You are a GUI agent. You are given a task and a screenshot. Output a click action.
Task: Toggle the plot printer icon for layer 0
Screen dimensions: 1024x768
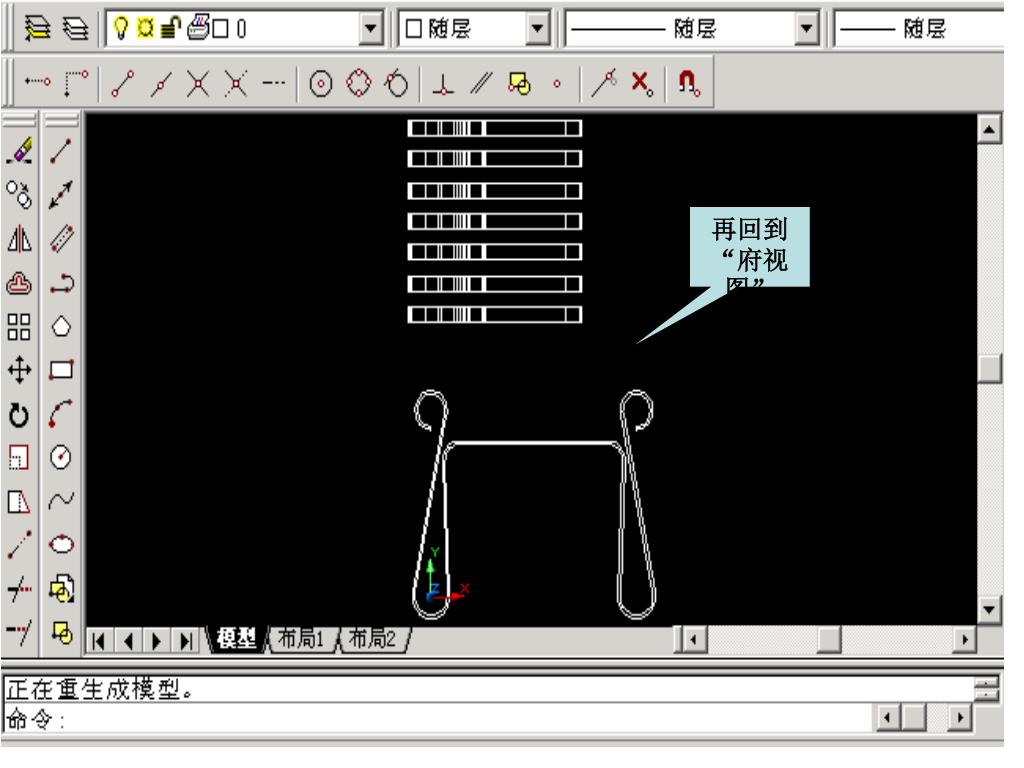[198, 28]
